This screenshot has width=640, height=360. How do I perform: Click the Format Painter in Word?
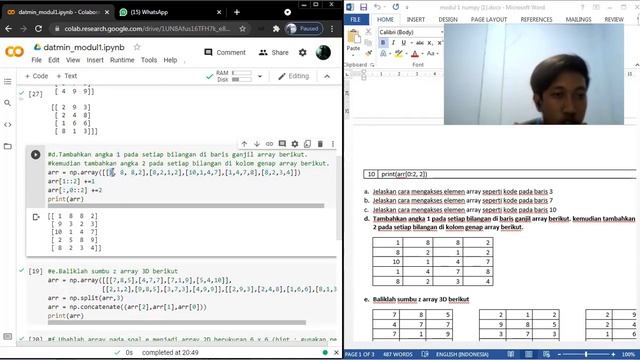pyautogui.click(x=369, y=53)
